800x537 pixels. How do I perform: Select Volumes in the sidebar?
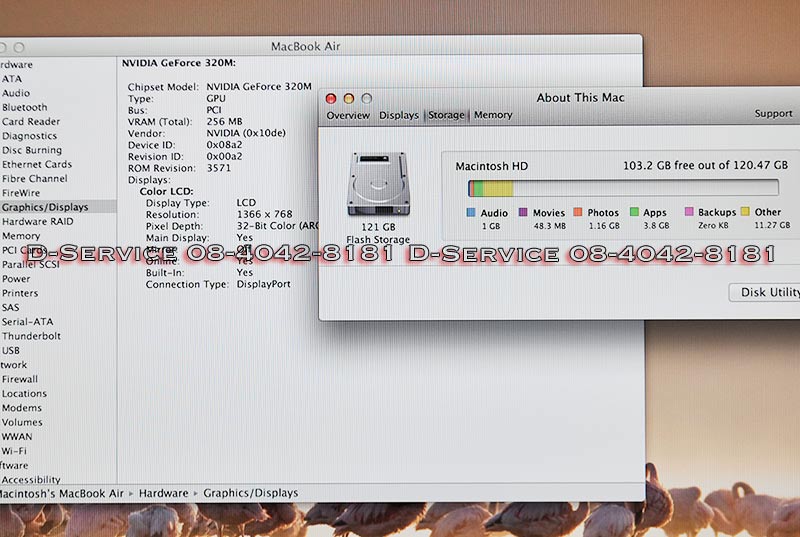tap(22, 422)
